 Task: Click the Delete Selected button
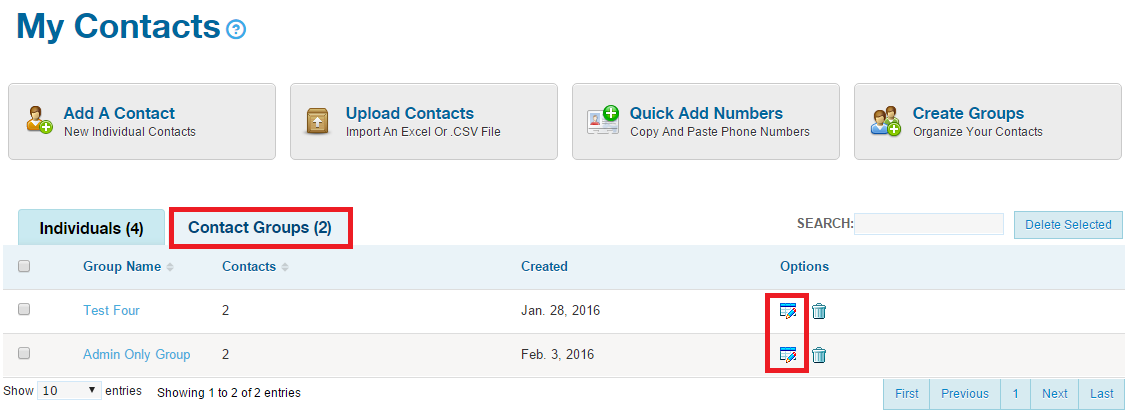[x=1068, y=224]
